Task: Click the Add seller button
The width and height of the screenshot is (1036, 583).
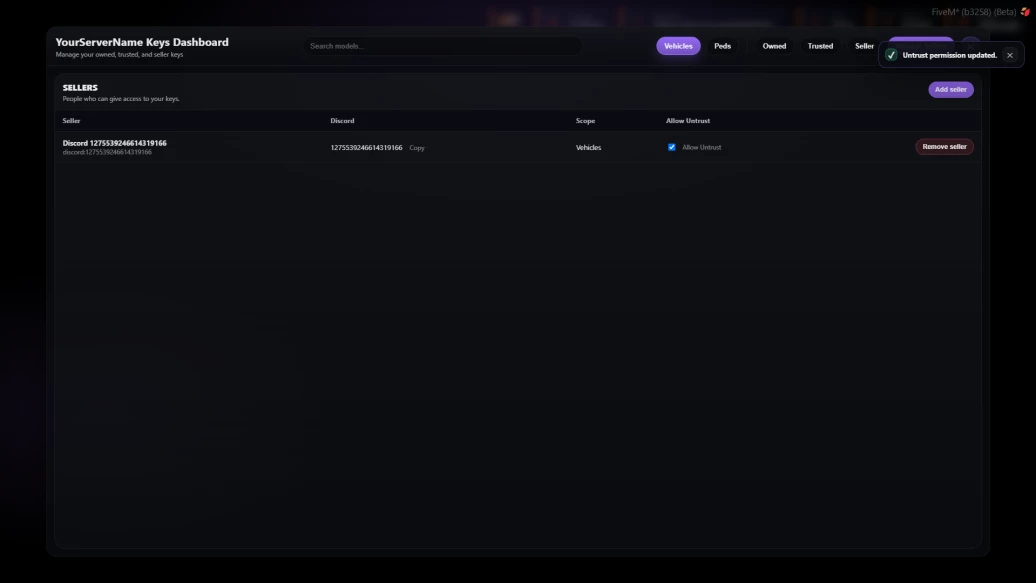Action: [950, 89]
